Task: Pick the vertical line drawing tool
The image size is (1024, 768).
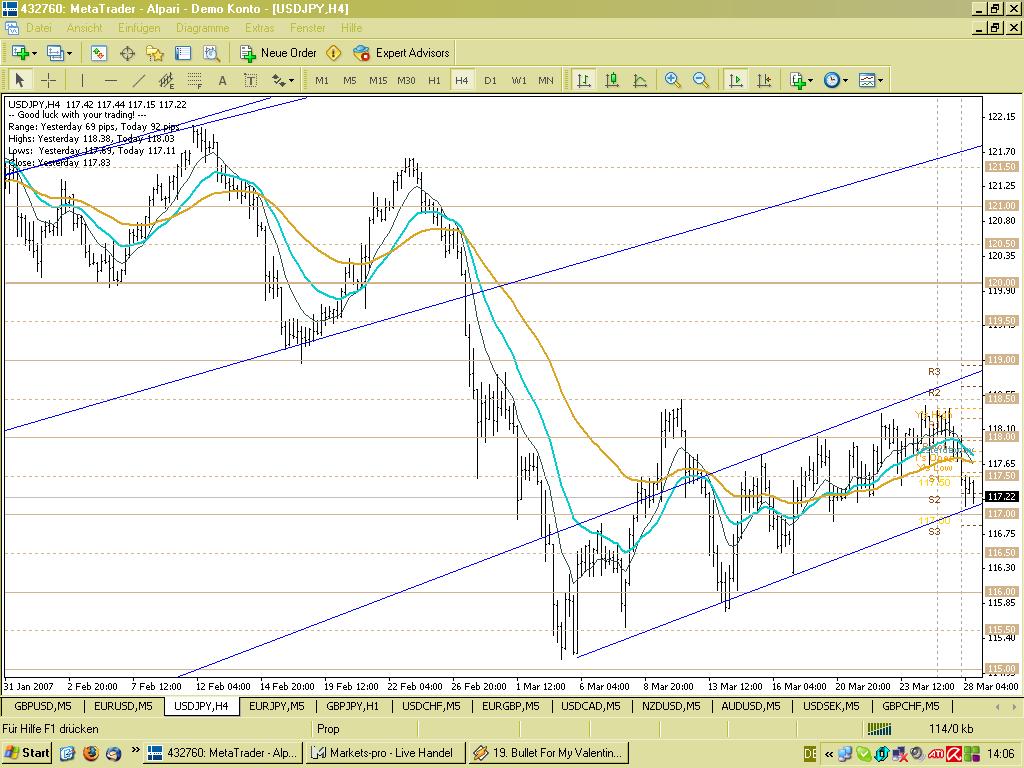Action: (82, 80)
